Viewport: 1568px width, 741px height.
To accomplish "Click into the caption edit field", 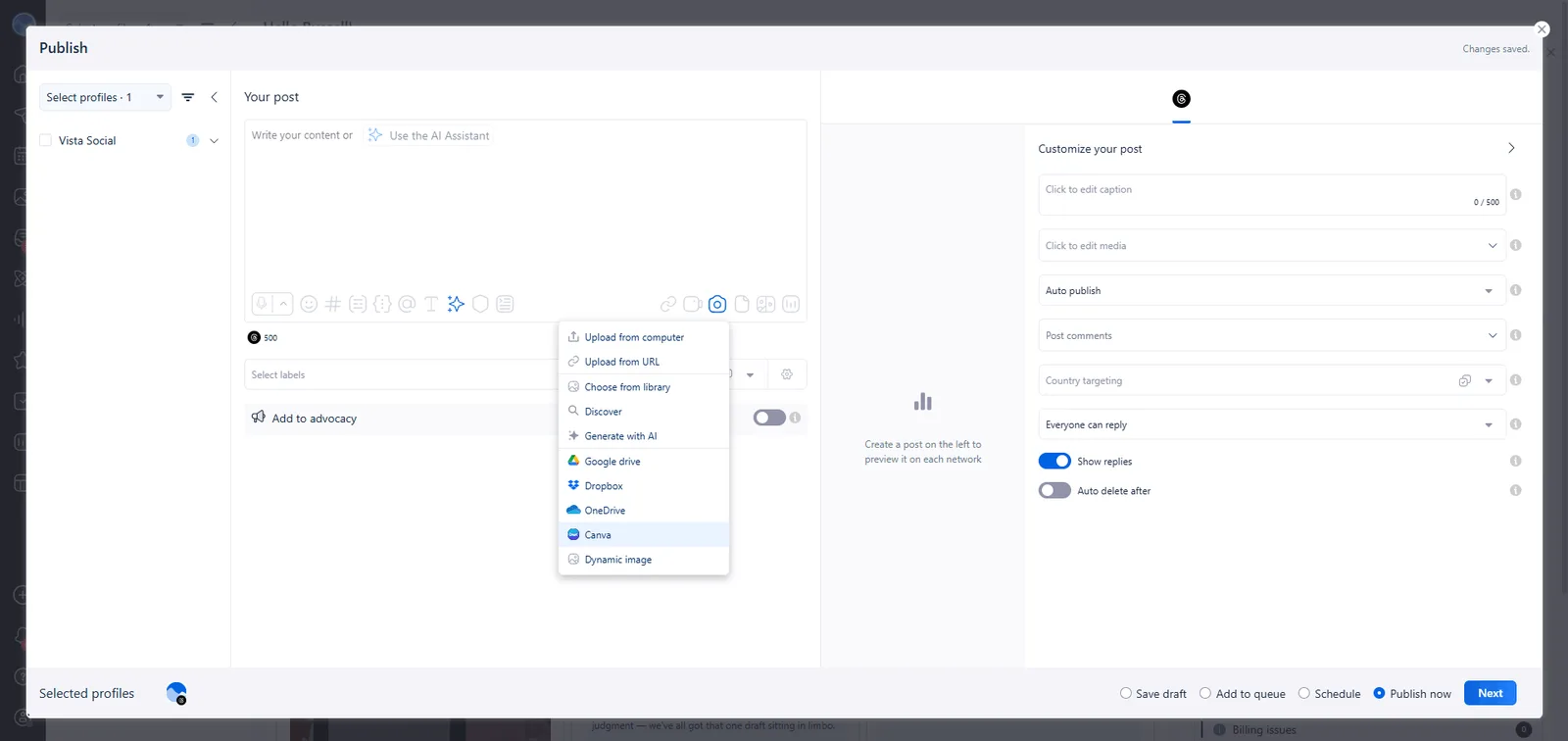I will pos(1270,195).
